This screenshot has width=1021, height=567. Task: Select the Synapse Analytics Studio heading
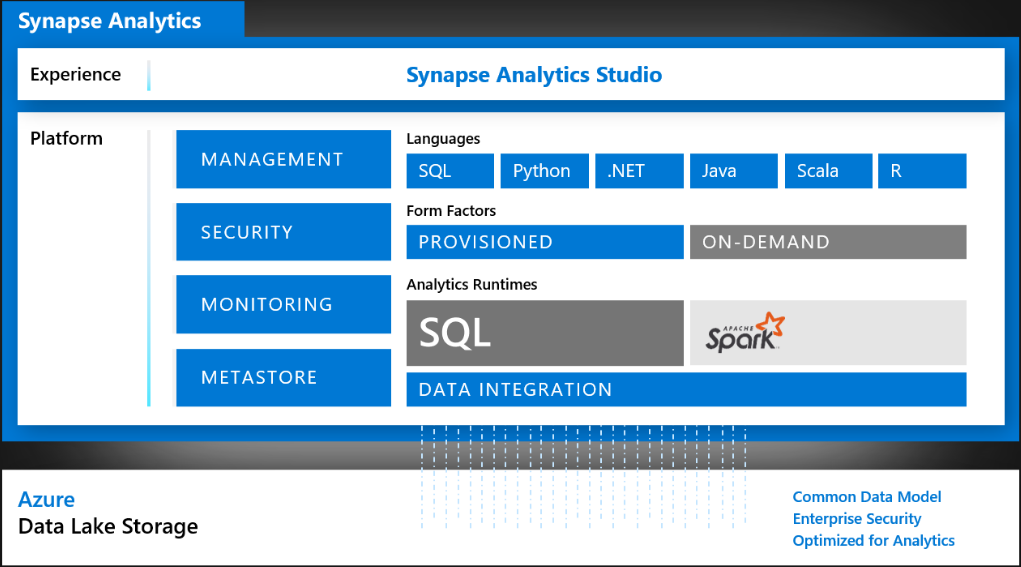(534, 75)
